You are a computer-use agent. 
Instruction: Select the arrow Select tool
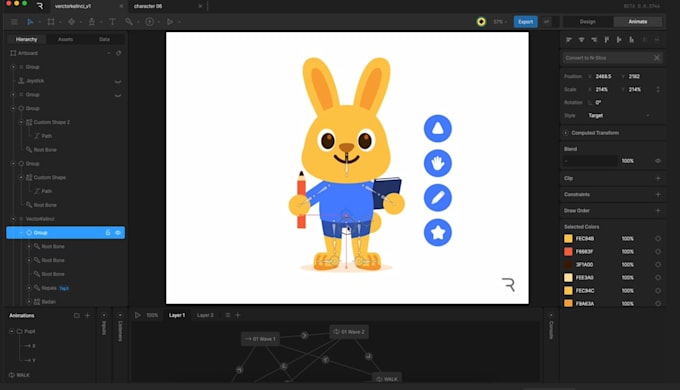pyautogui.click(x=30, y=22)
